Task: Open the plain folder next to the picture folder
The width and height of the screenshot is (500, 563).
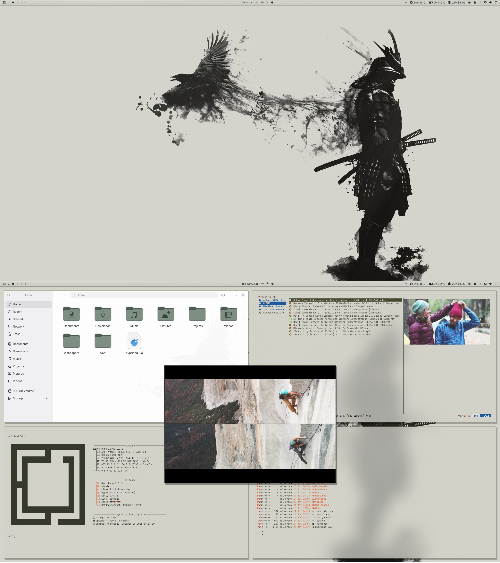Action: 197,314
